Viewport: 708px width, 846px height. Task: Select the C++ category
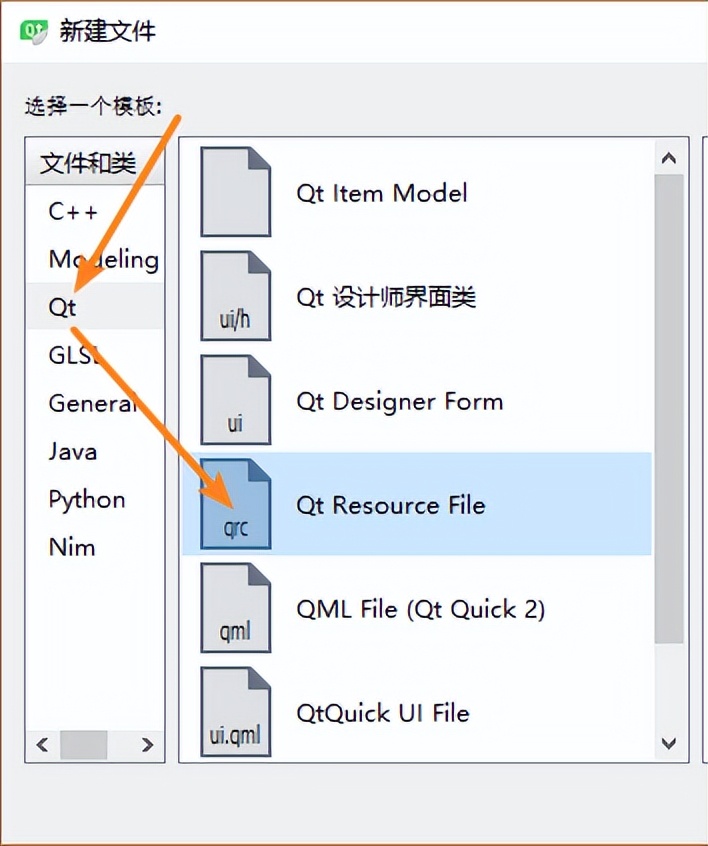pyautogui.click(x=70, y=211)
